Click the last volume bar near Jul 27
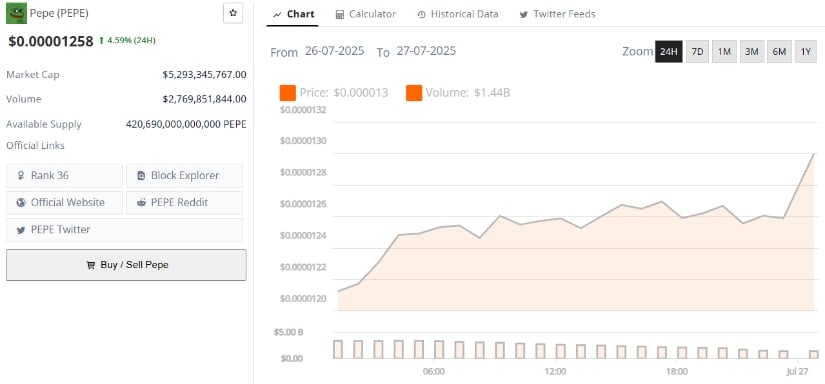The image size is (825, 384). point(814,355)
